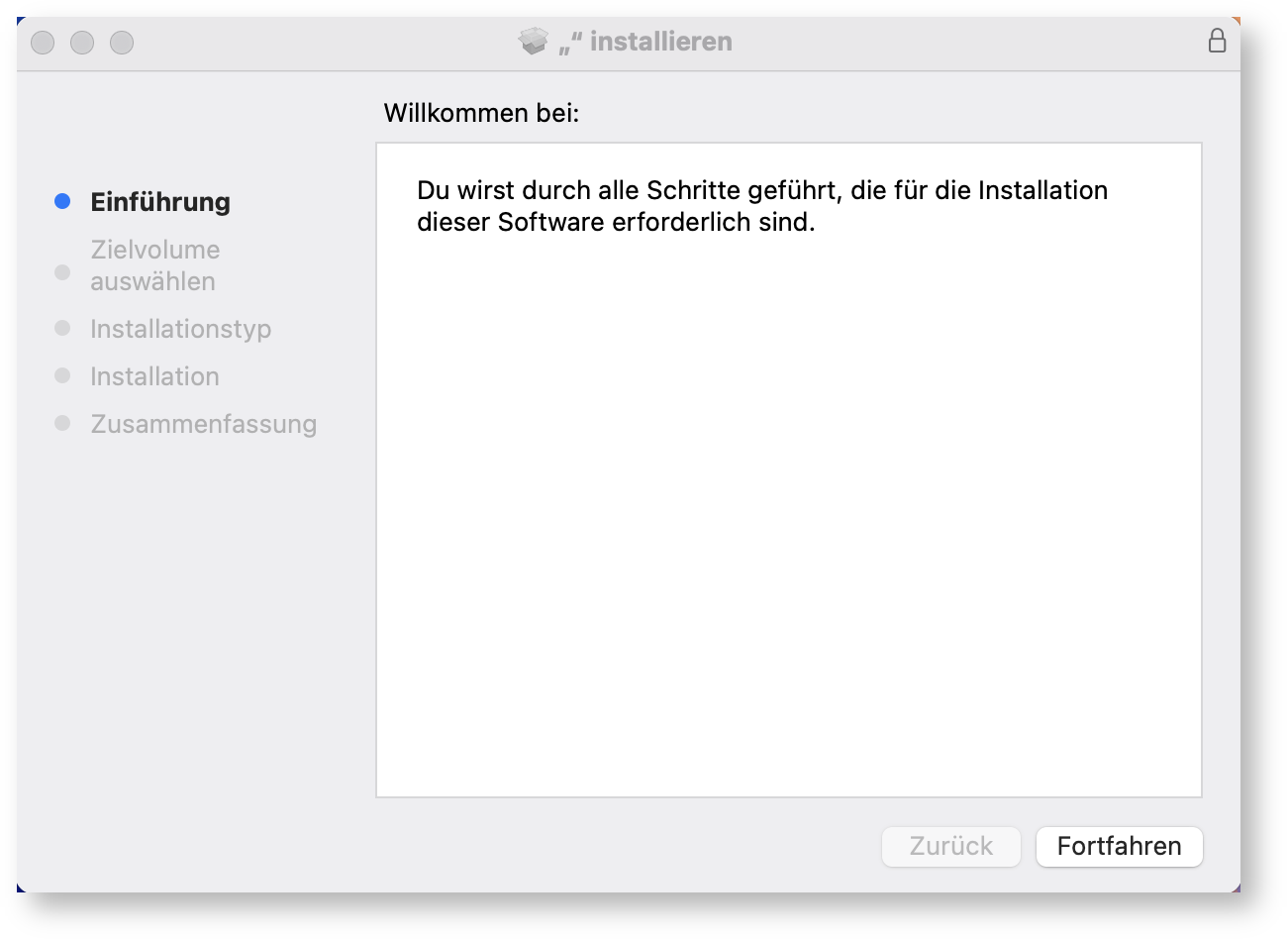1288x940 pixels.
Task: Select the Zielvolume auswählen step label
Action: click(154, 265)
